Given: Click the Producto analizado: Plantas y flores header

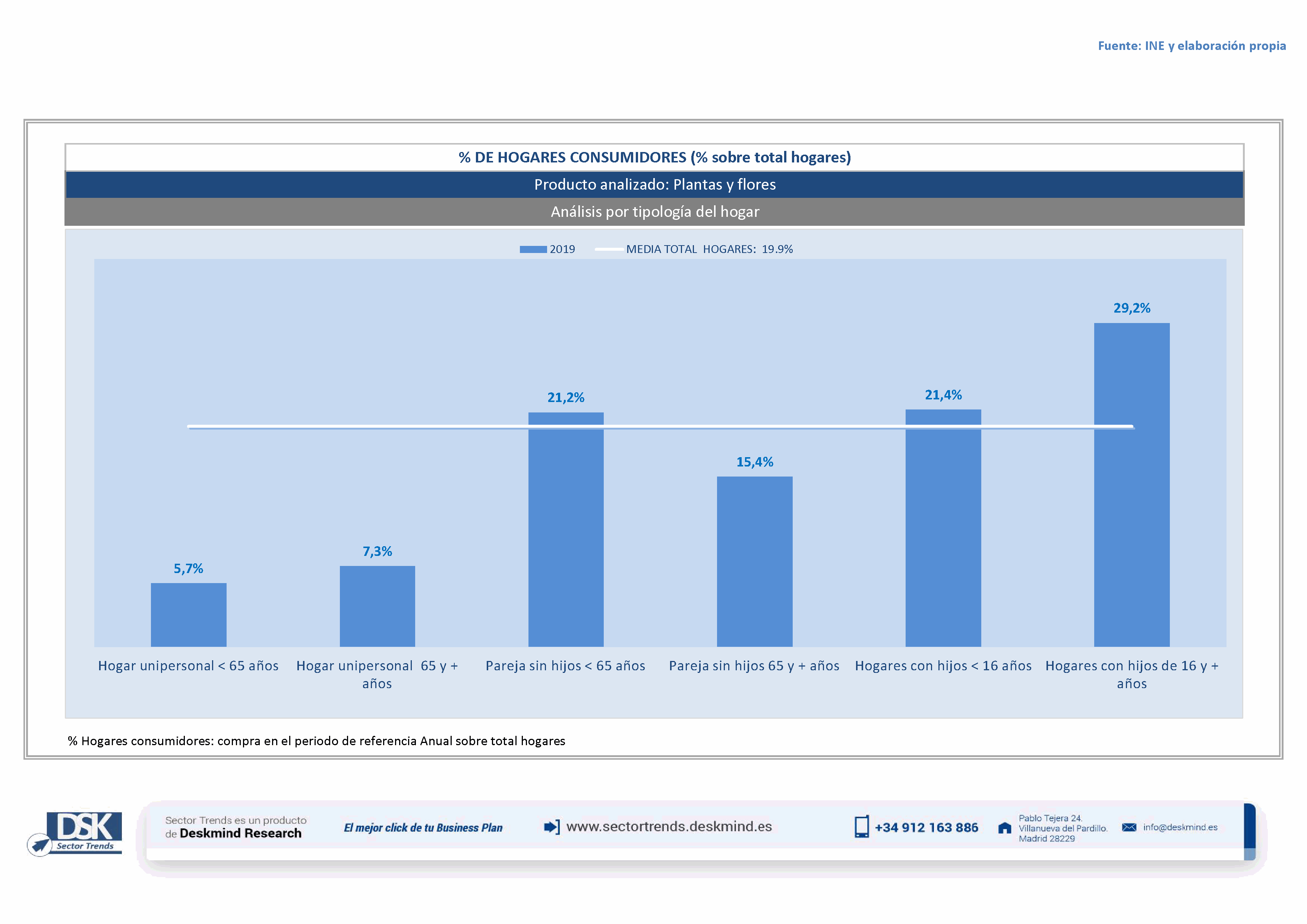Looking at the screenshot, I should (654, 185).
